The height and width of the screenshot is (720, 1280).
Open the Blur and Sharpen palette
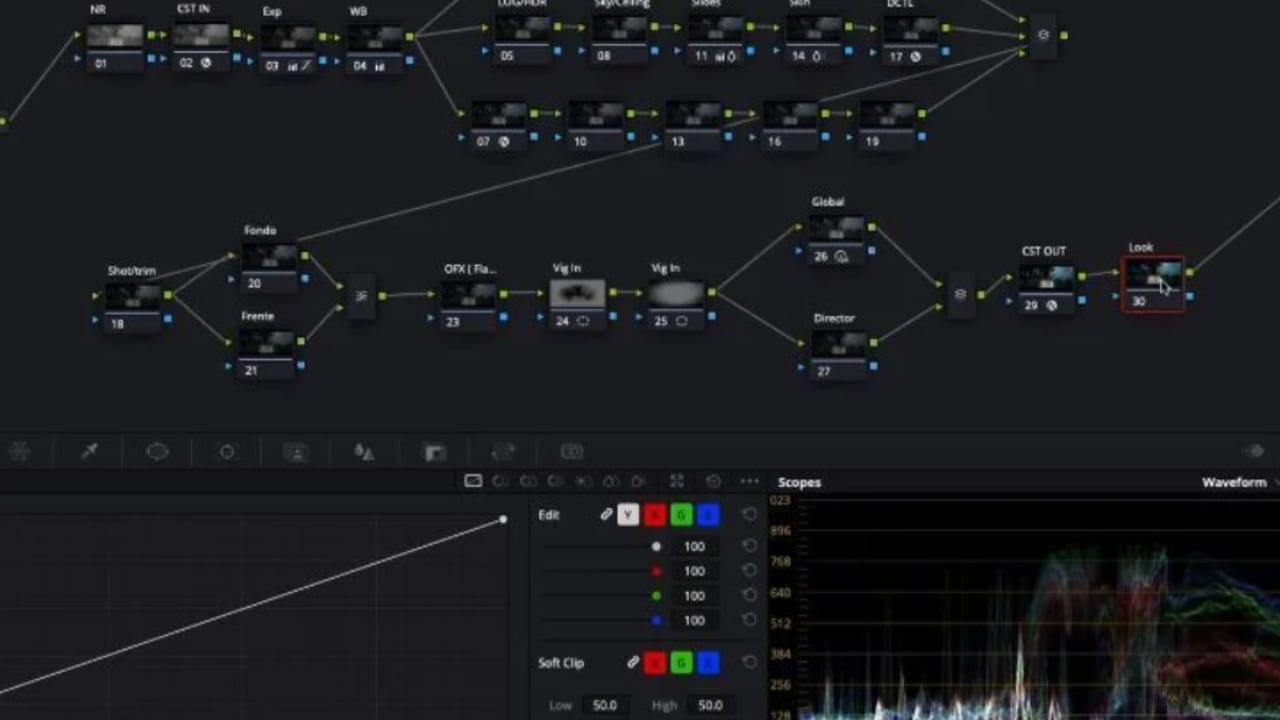tap(365, 452)
